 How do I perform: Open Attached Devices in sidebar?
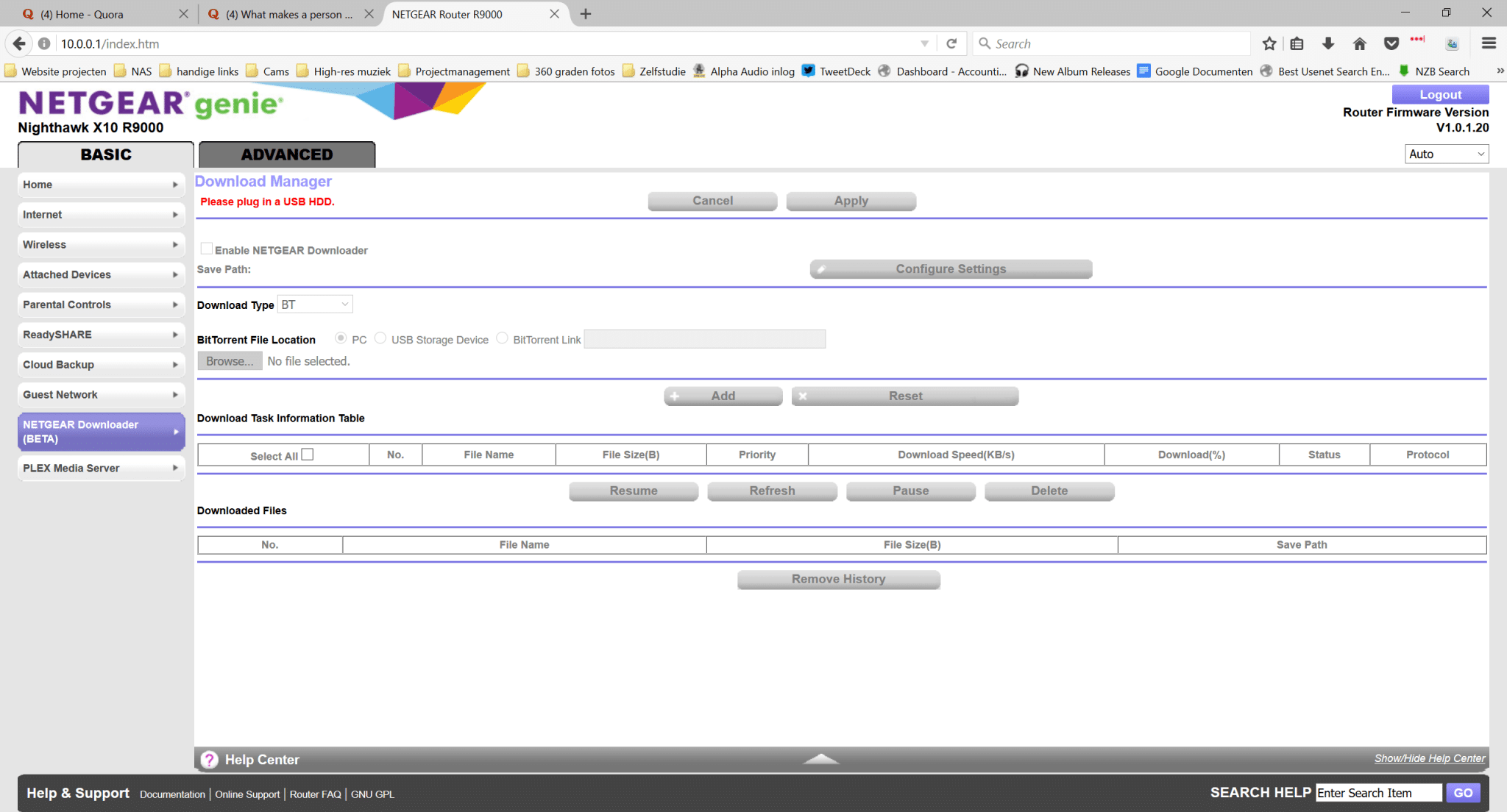tap(101, 275)
